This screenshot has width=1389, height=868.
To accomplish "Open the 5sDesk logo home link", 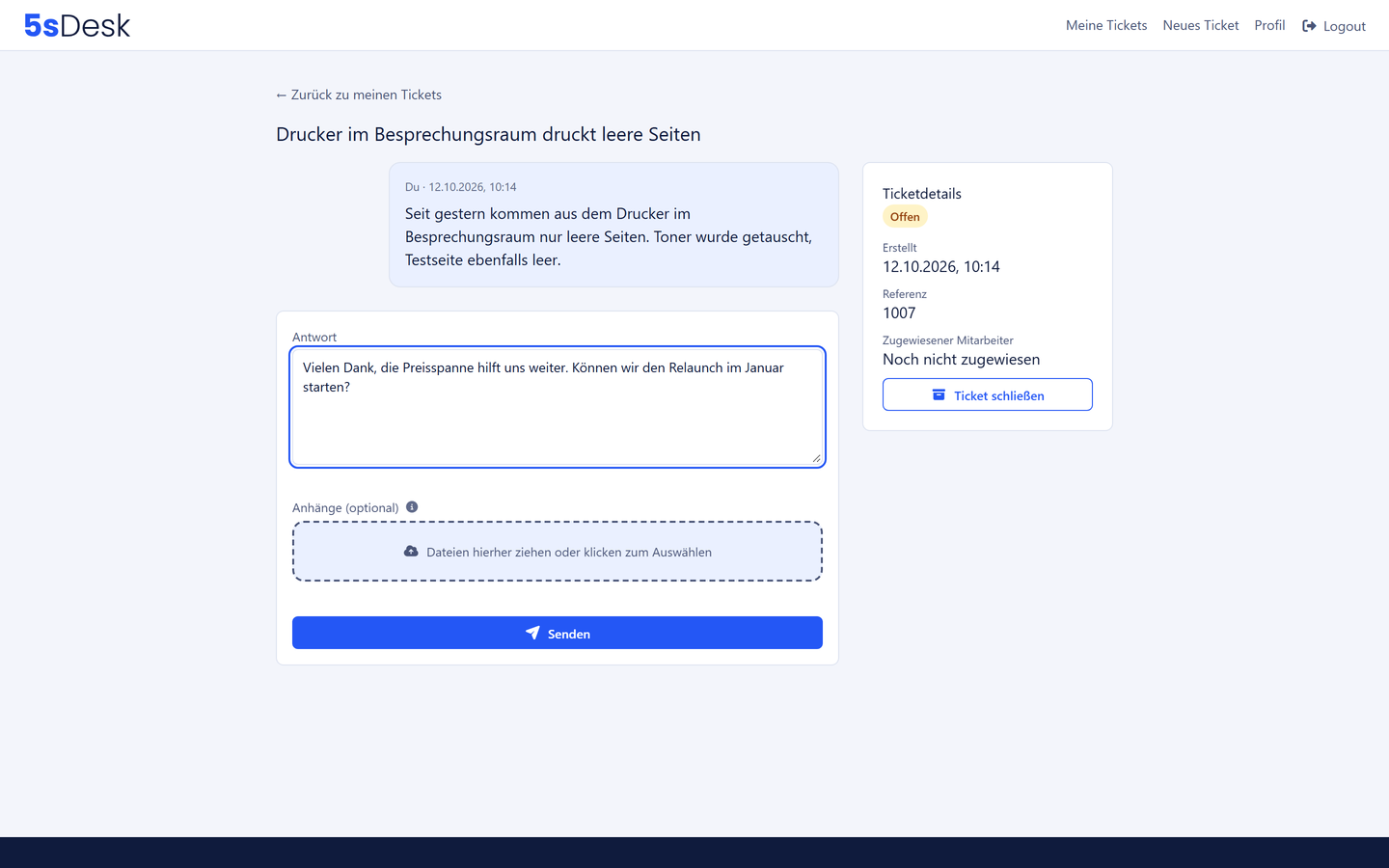I will 77,25.
